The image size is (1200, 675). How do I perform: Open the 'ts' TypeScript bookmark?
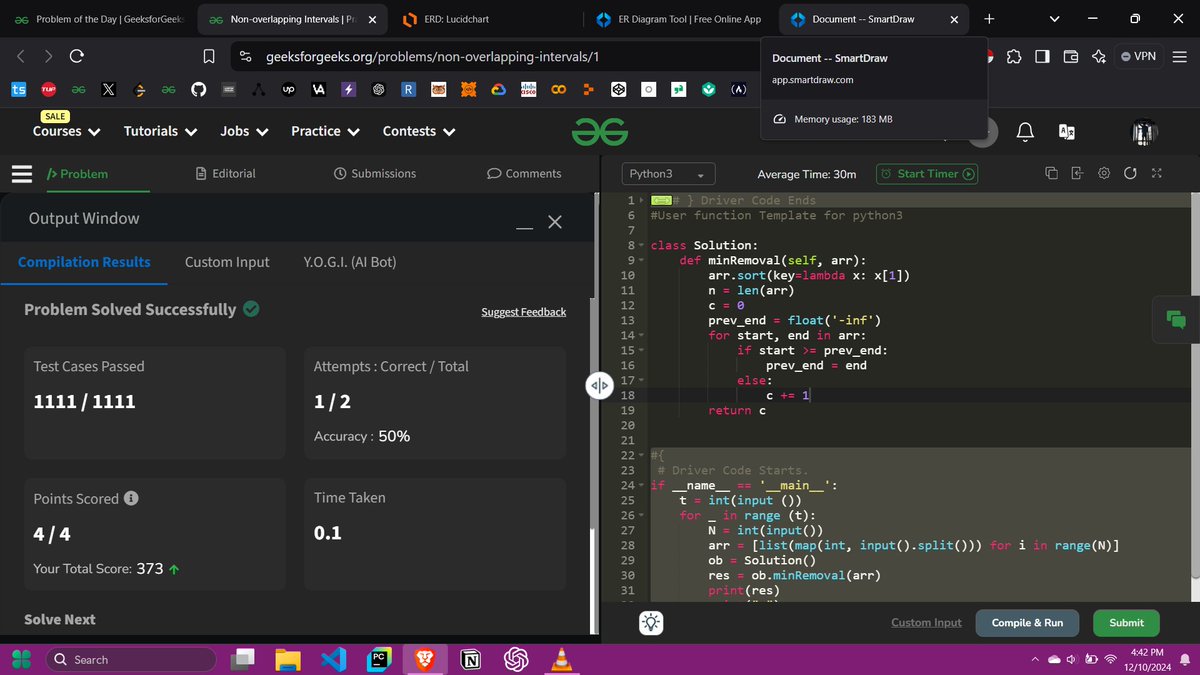18,90
